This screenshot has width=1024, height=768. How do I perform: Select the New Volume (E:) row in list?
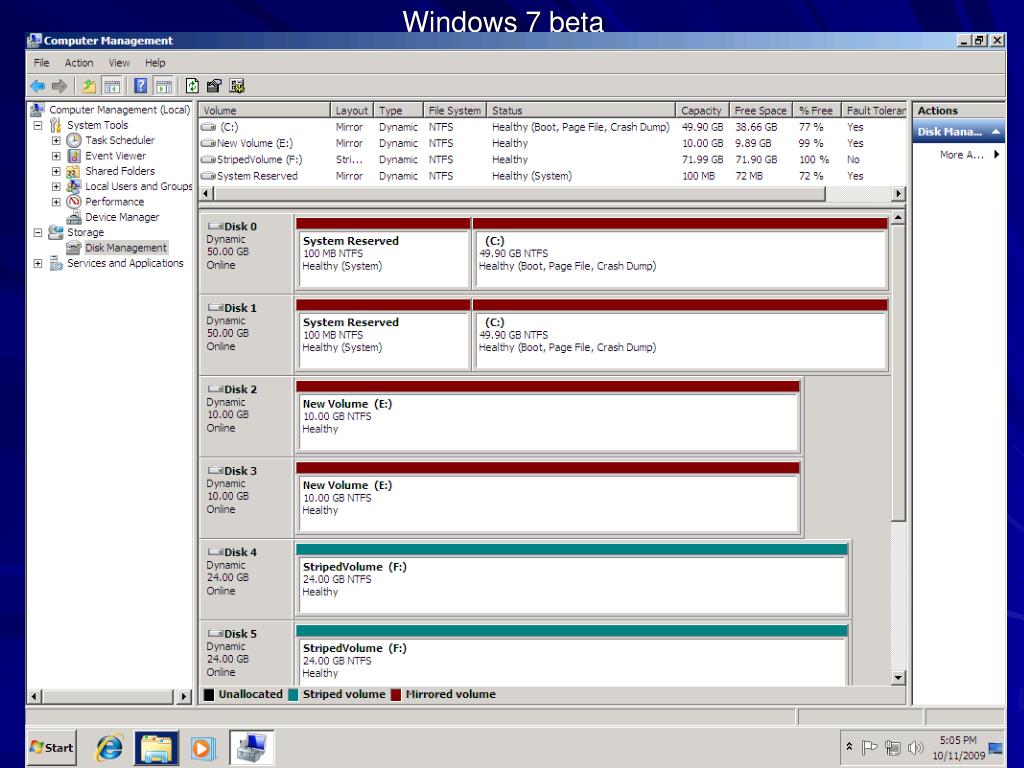tap(553, 143)
